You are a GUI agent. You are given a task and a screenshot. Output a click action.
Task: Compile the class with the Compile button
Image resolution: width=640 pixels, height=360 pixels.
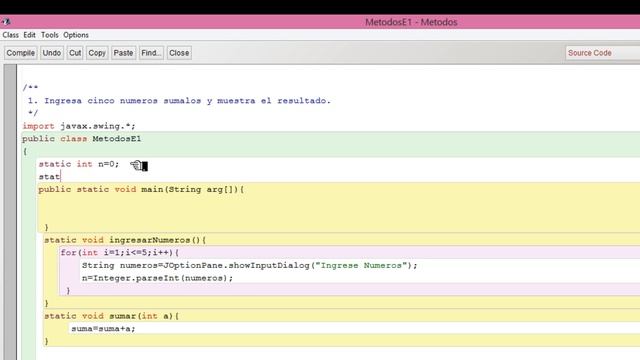20,53
